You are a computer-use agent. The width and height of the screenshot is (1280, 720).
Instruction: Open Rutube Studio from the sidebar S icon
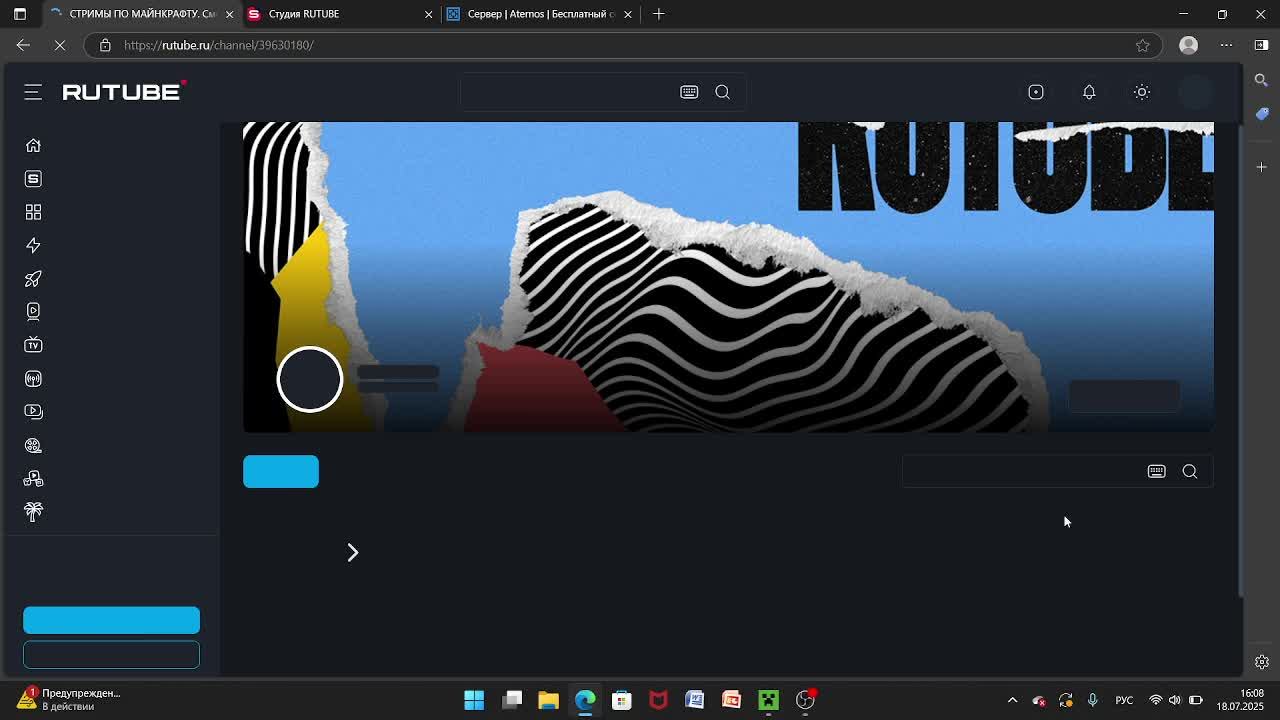33,179
